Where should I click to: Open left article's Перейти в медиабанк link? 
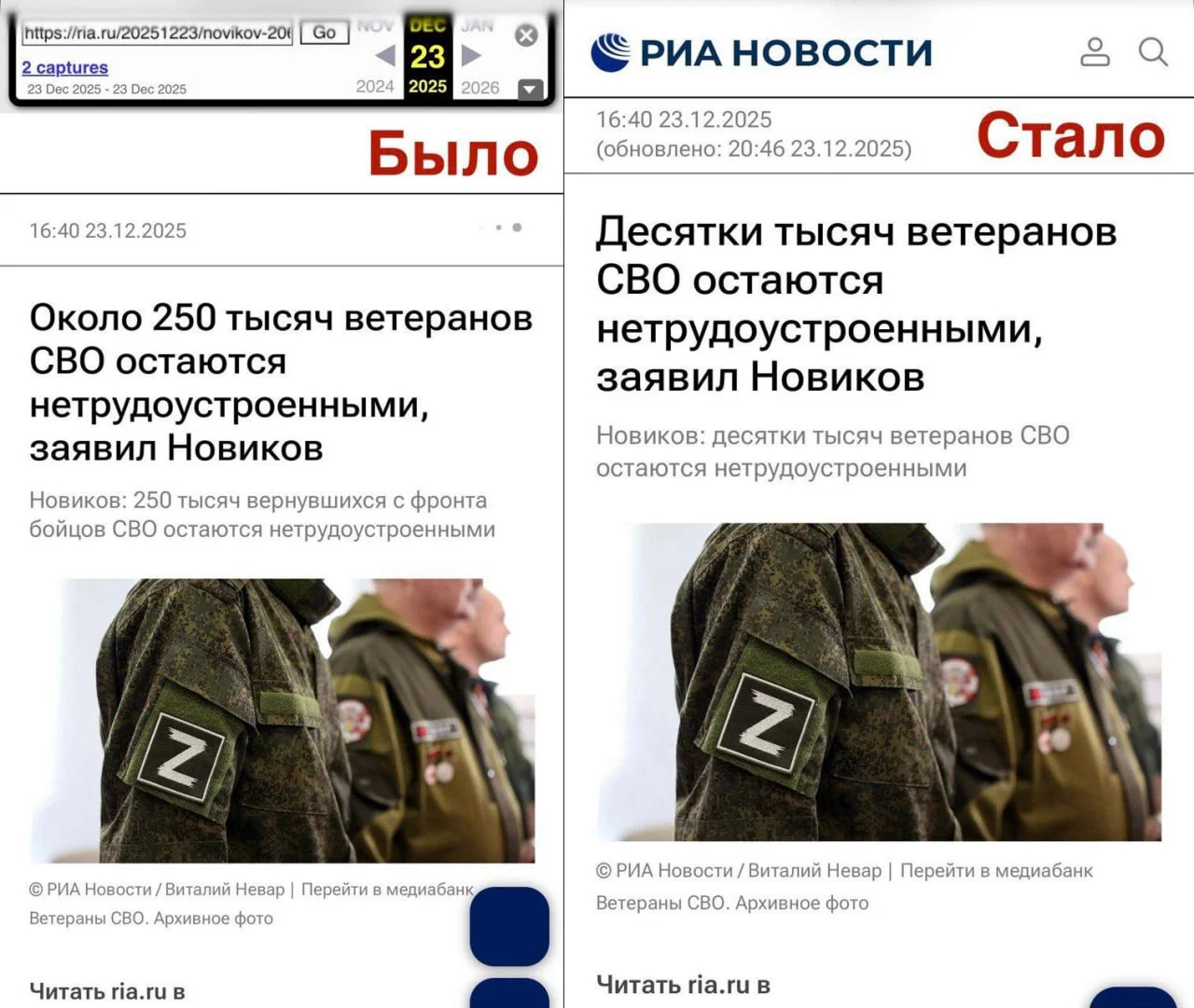(388, 890)
